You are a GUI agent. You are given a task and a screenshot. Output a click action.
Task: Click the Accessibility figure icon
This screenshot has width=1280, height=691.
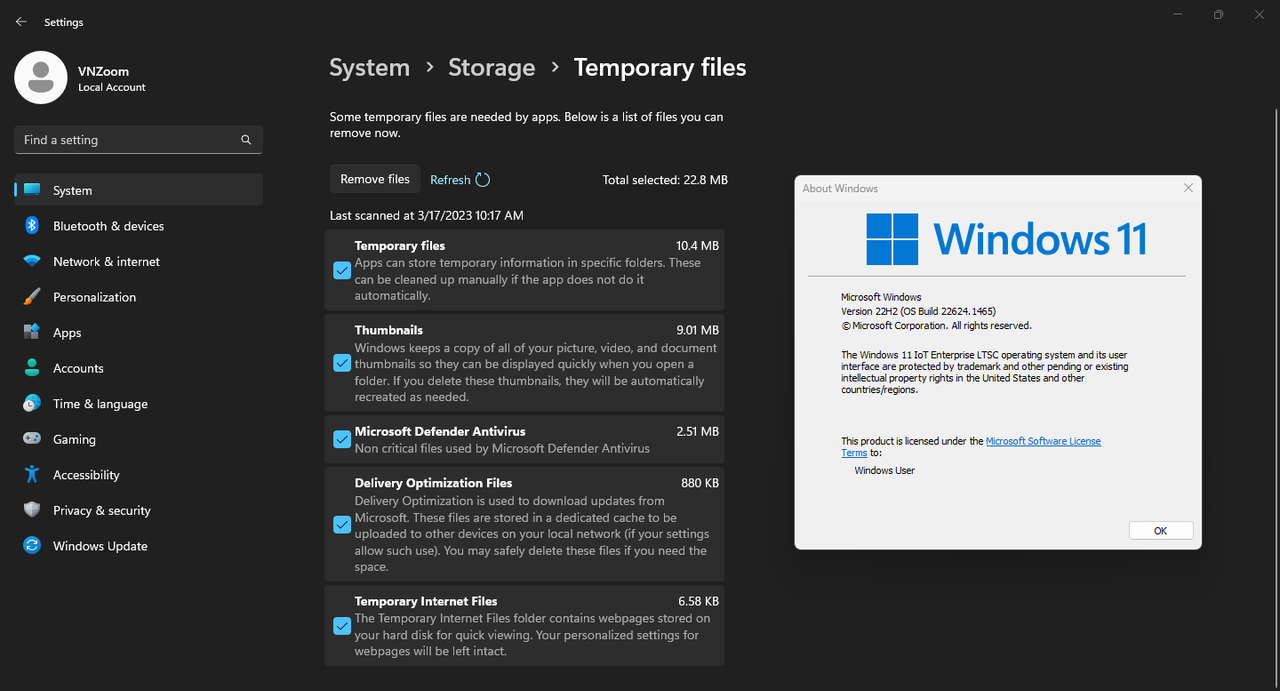click(32, 475)
